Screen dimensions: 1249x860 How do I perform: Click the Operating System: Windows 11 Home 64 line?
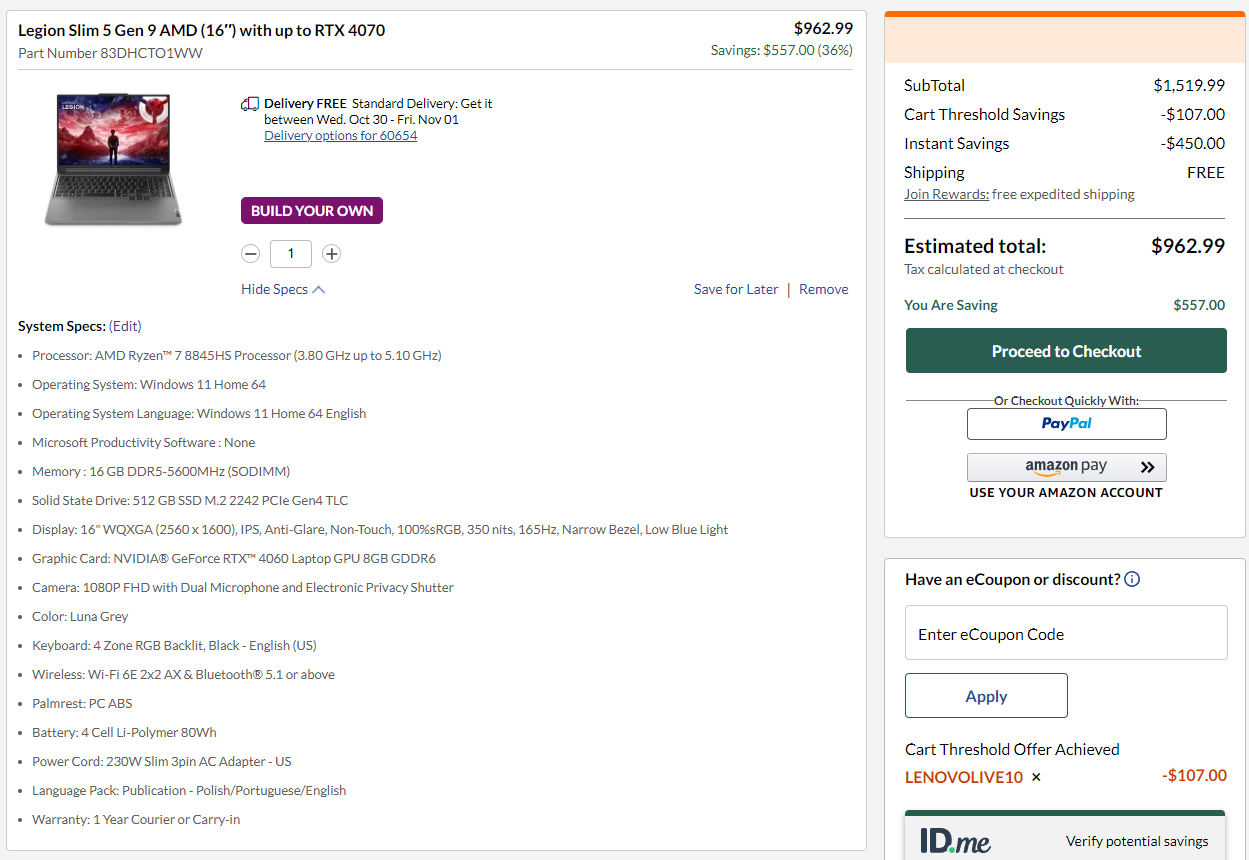149,384
